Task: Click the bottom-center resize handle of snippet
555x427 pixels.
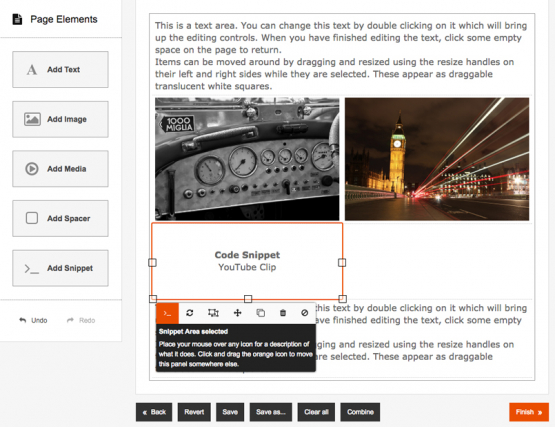Action: [x=248, y=299]
